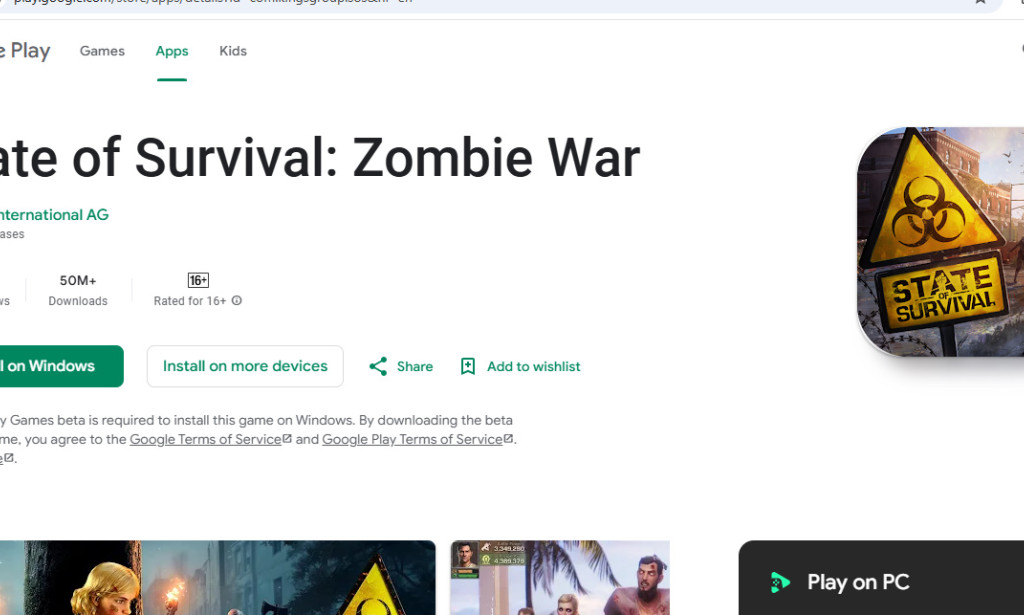Open the Google Terms of Service link
This screenshot has width=1024, height=615.
click(x=205, y=438)
